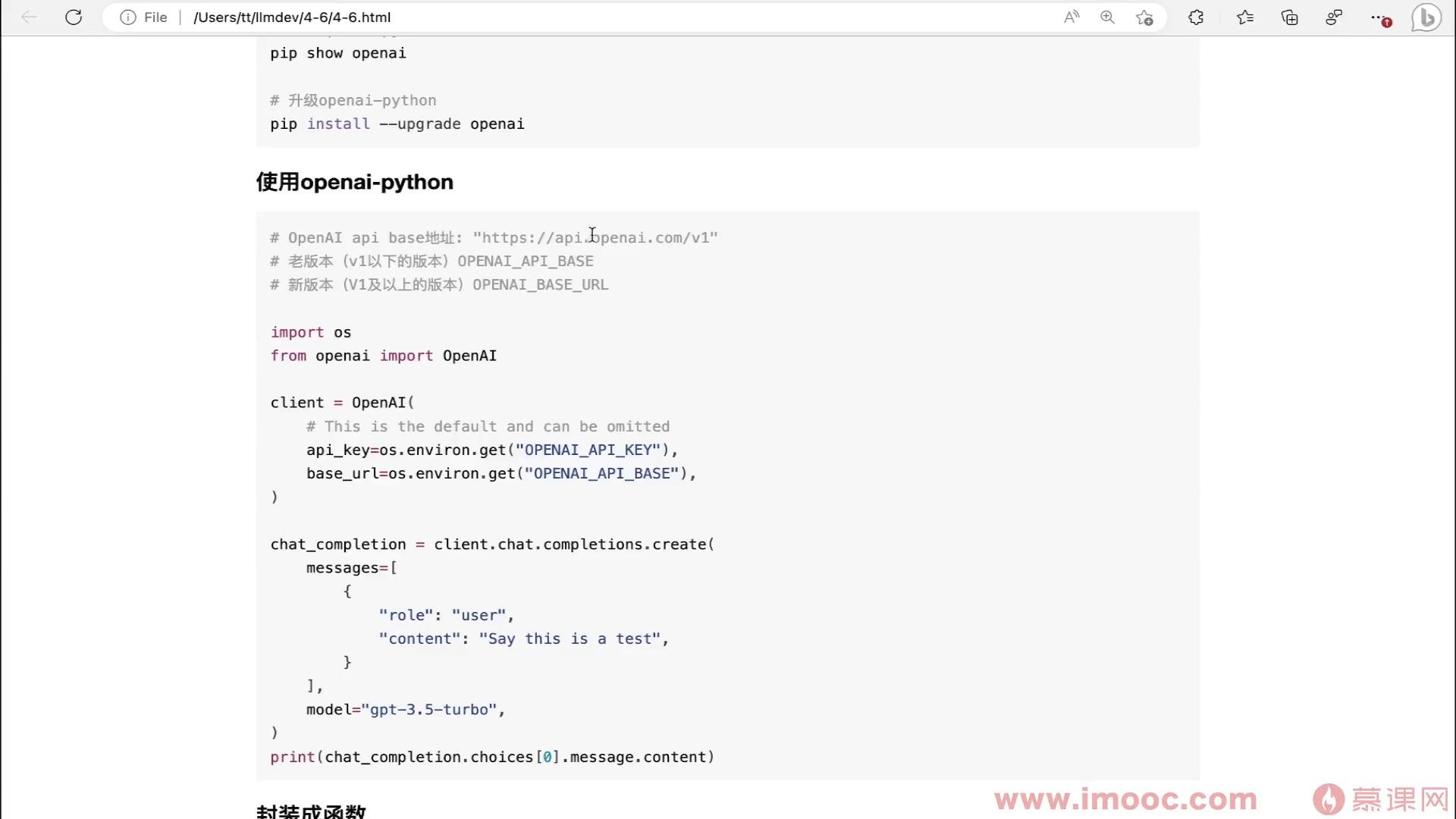Image resolution: width=1456 pixels, height=819 pixels.
Task: Start Read Aloud for this page
Action: pos(1071,17)
